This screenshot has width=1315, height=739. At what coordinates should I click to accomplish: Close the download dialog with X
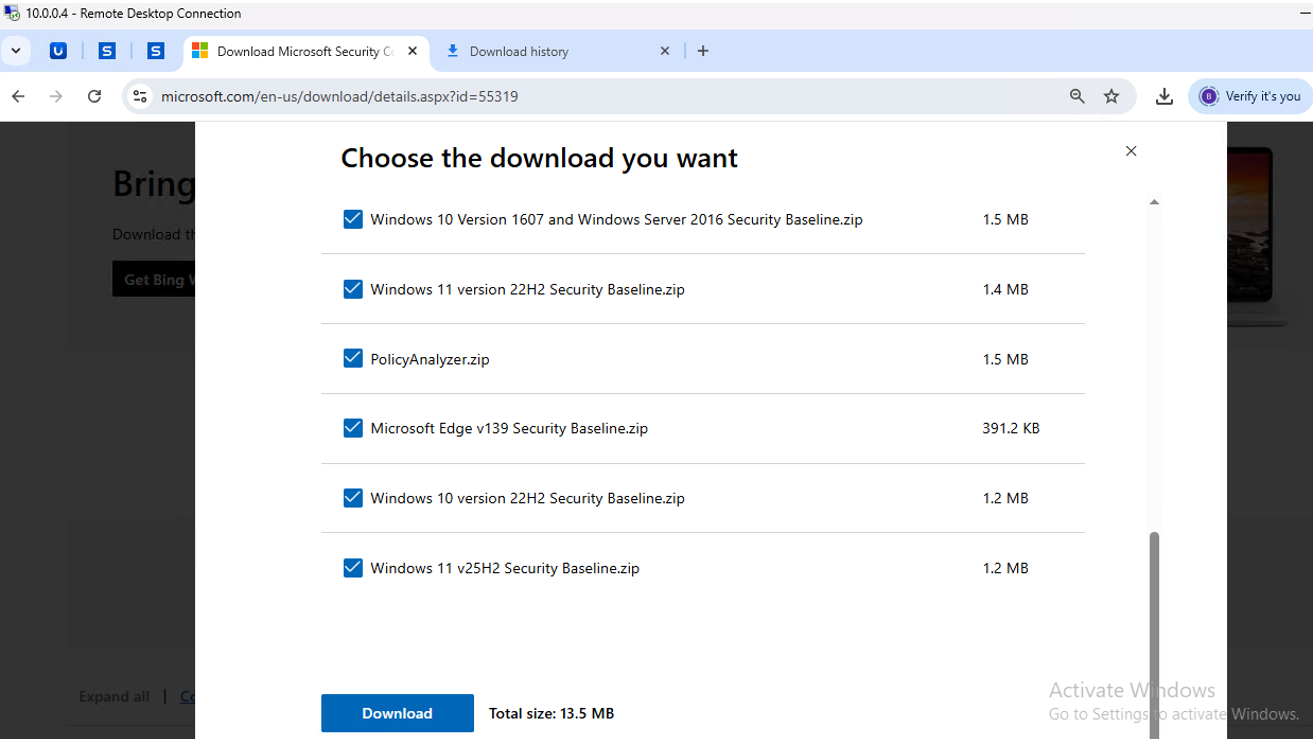[1131, 151]
